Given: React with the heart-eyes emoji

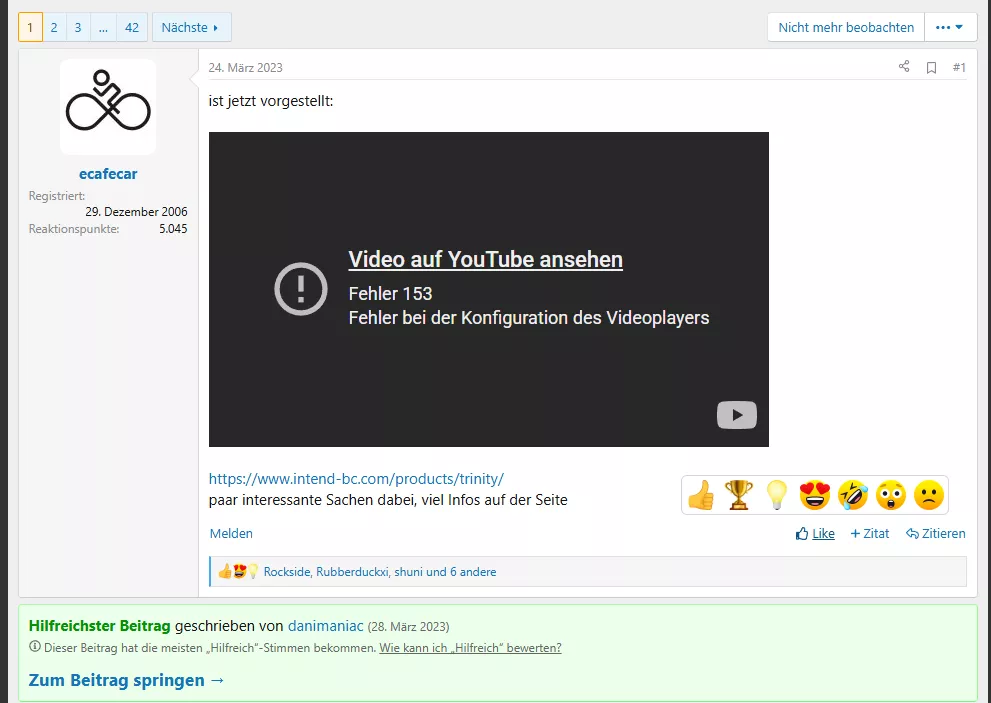Looking at the screenshot, I should pyautogui.click(x=815, y=495).
